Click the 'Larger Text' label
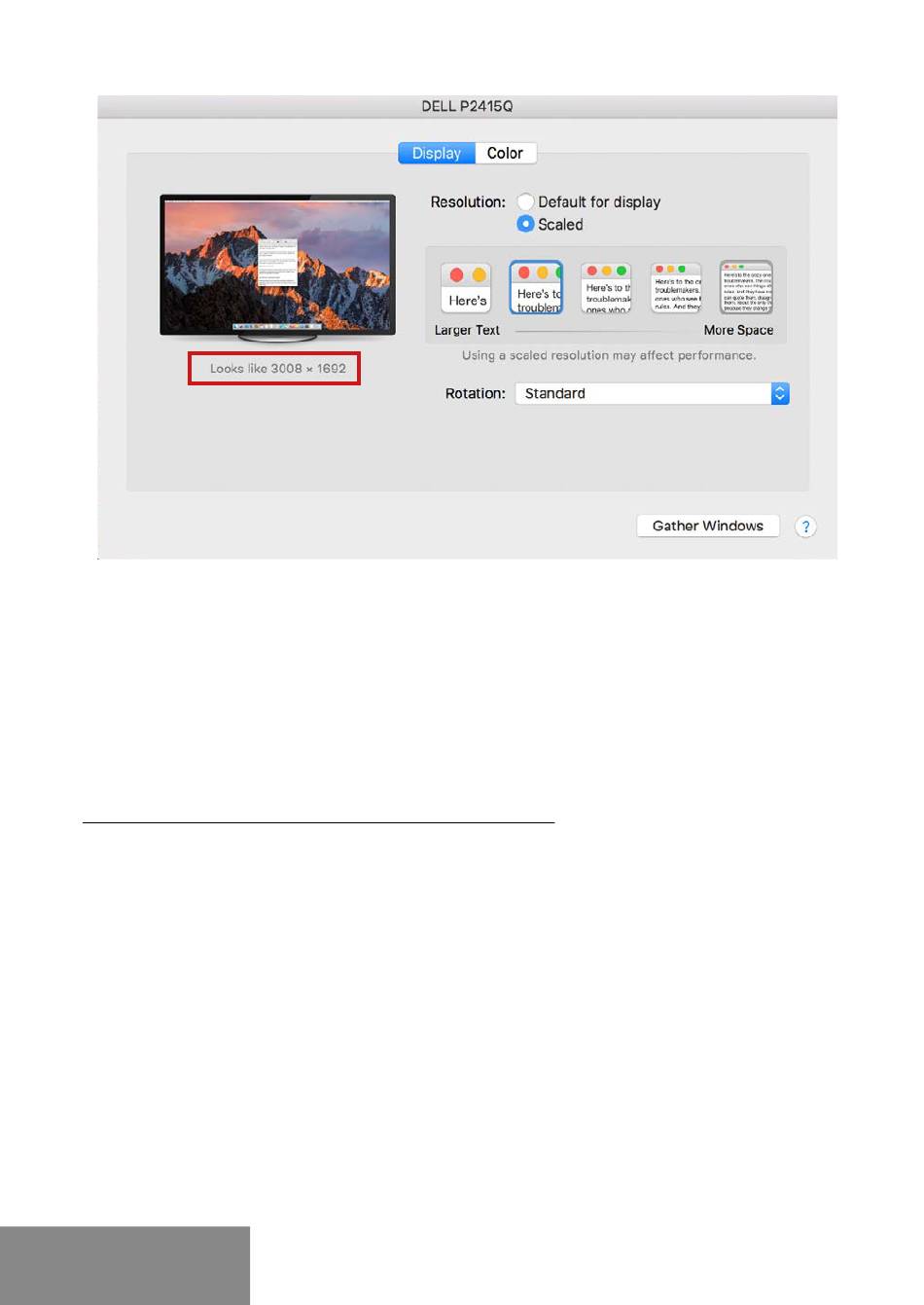This screenshot has width=924, height=1305. click(x=467, y=330)
